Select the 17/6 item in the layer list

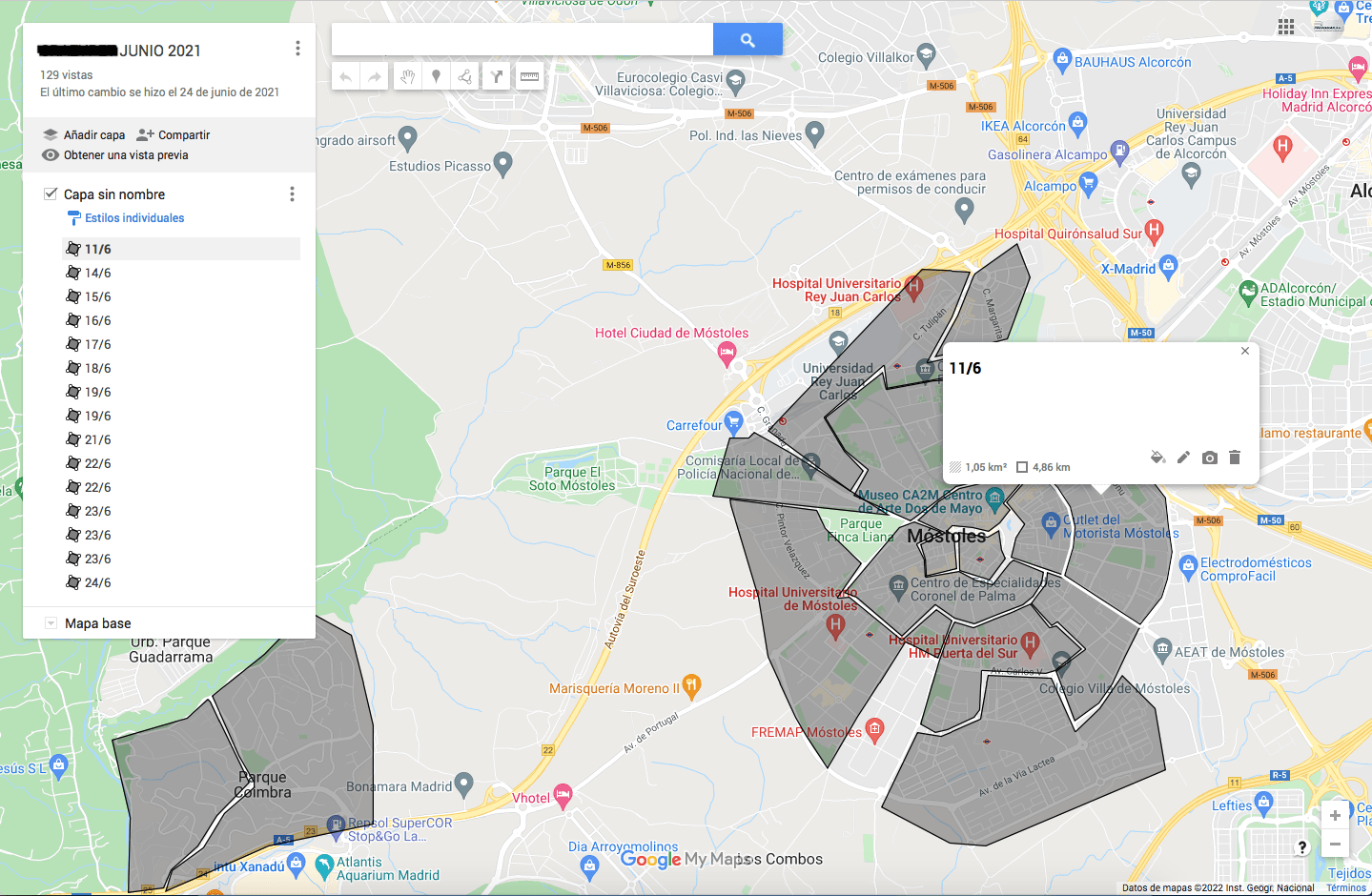[x=181, y=344]
